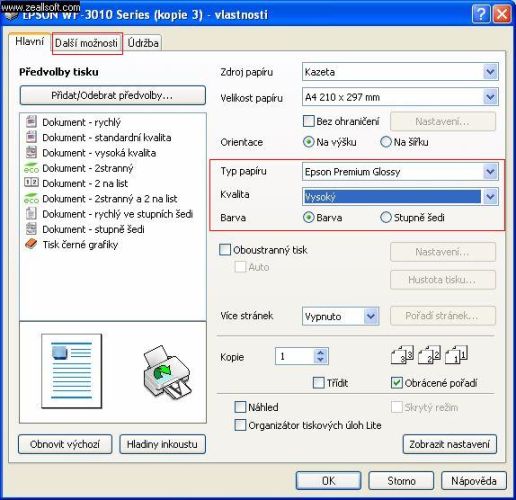Click icon of Dokument - rychlý ve stupních šedi
Screen dimensions: 516x500
(x=31, y=213)
